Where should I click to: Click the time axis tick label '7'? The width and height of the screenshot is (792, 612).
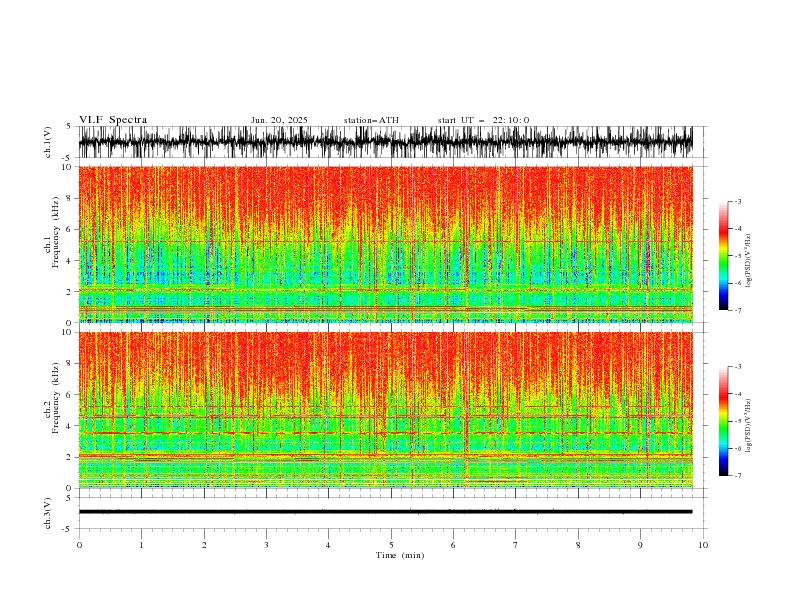point(516,545)
